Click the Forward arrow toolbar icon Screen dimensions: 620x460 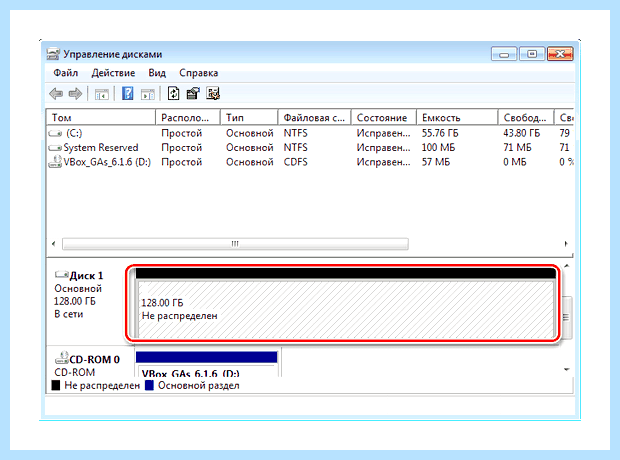coord(75,94)
